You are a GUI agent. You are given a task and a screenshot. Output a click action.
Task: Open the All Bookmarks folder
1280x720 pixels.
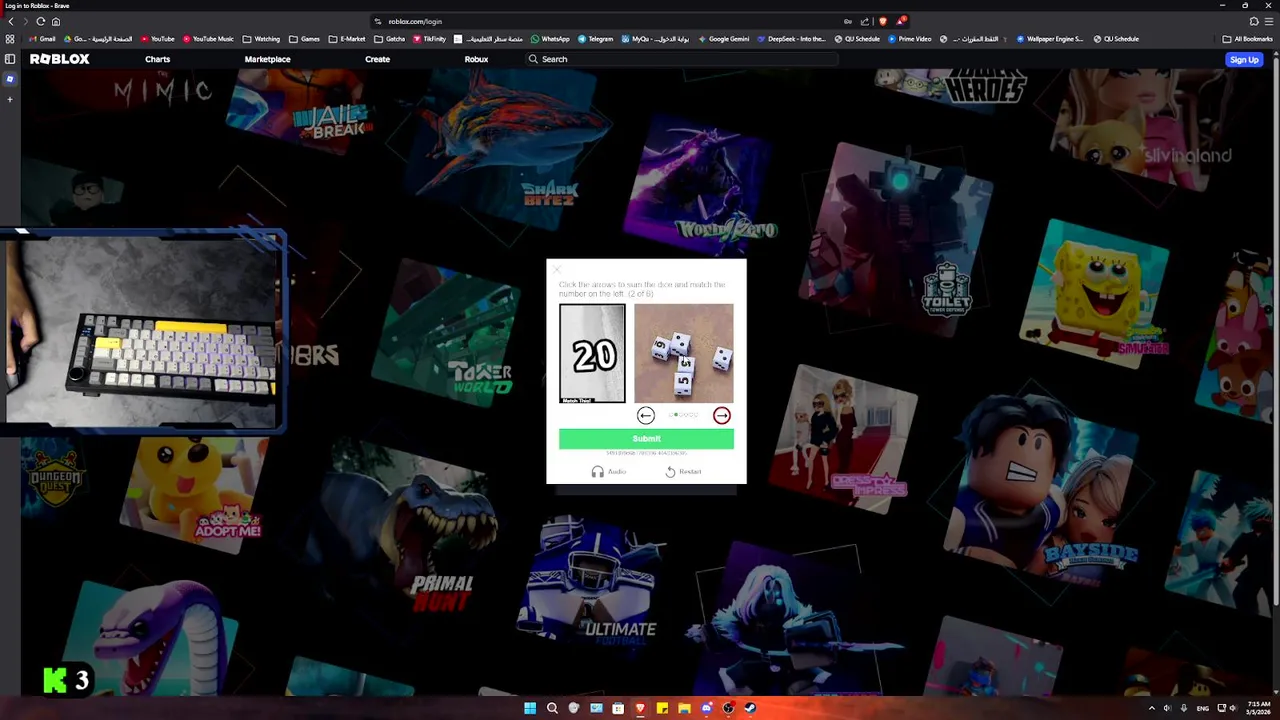(x=1248, y=39)
